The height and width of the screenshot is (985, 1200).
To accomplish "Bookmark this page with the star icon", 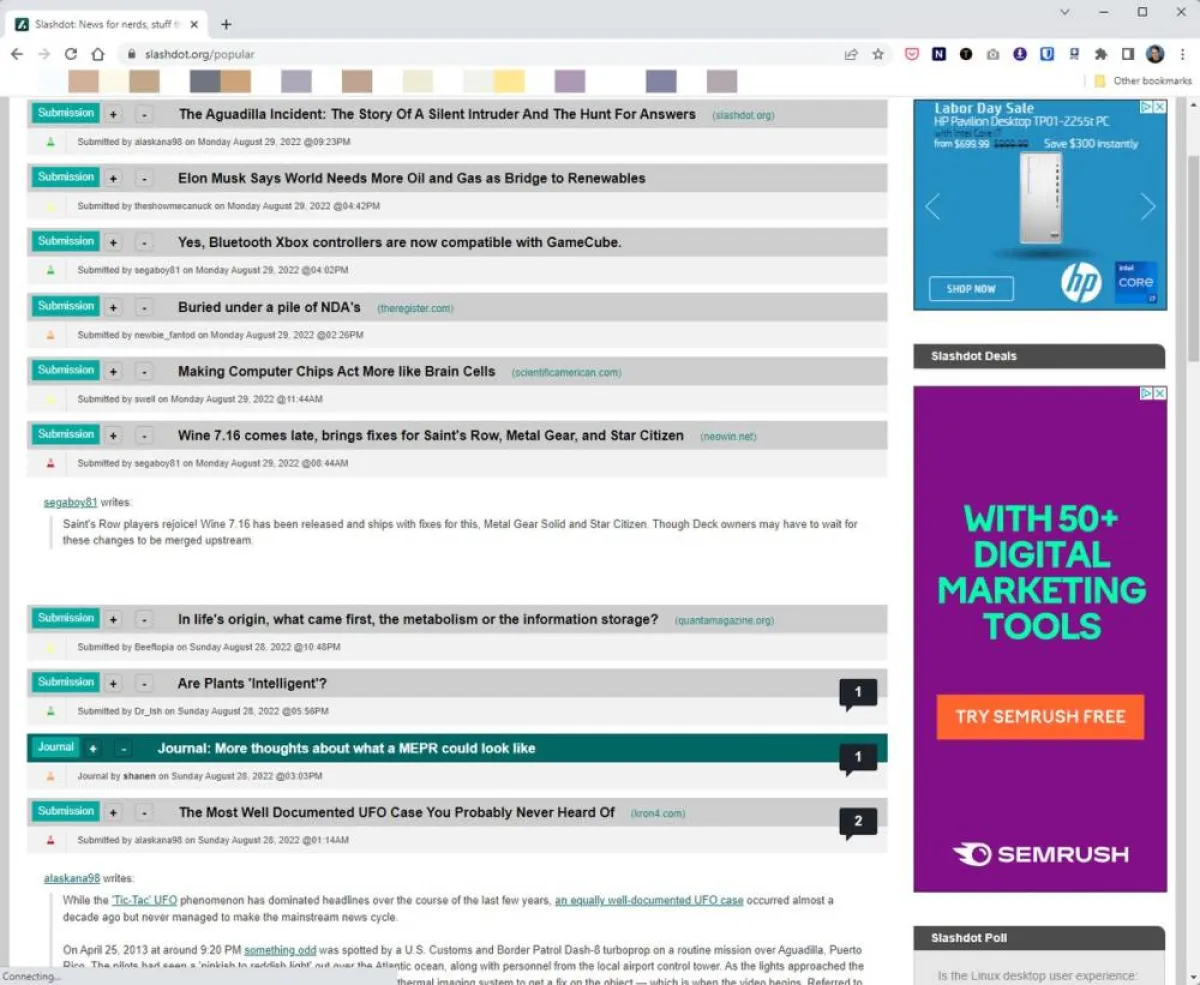I will (878, 54).
